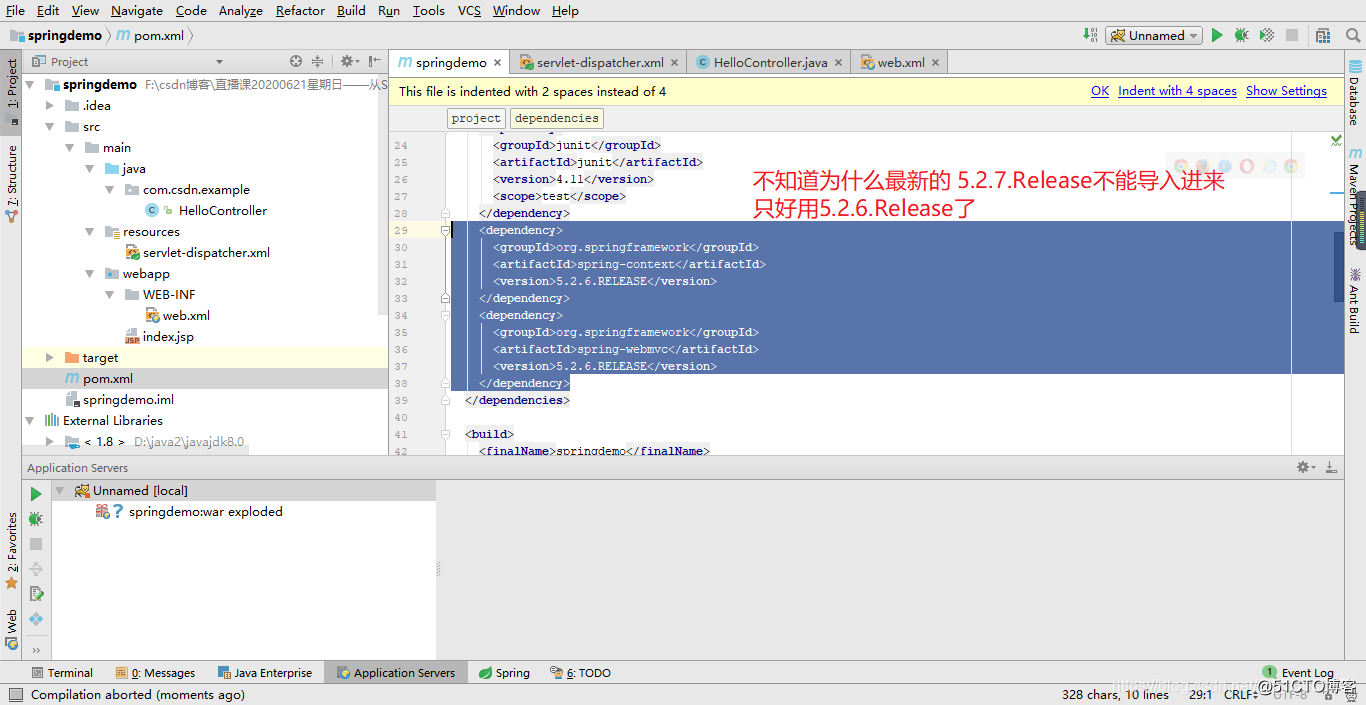The image size is (1366, 705).
Task: Run with Coverage from the top toolbar
Action: [x=1266, y=35]
